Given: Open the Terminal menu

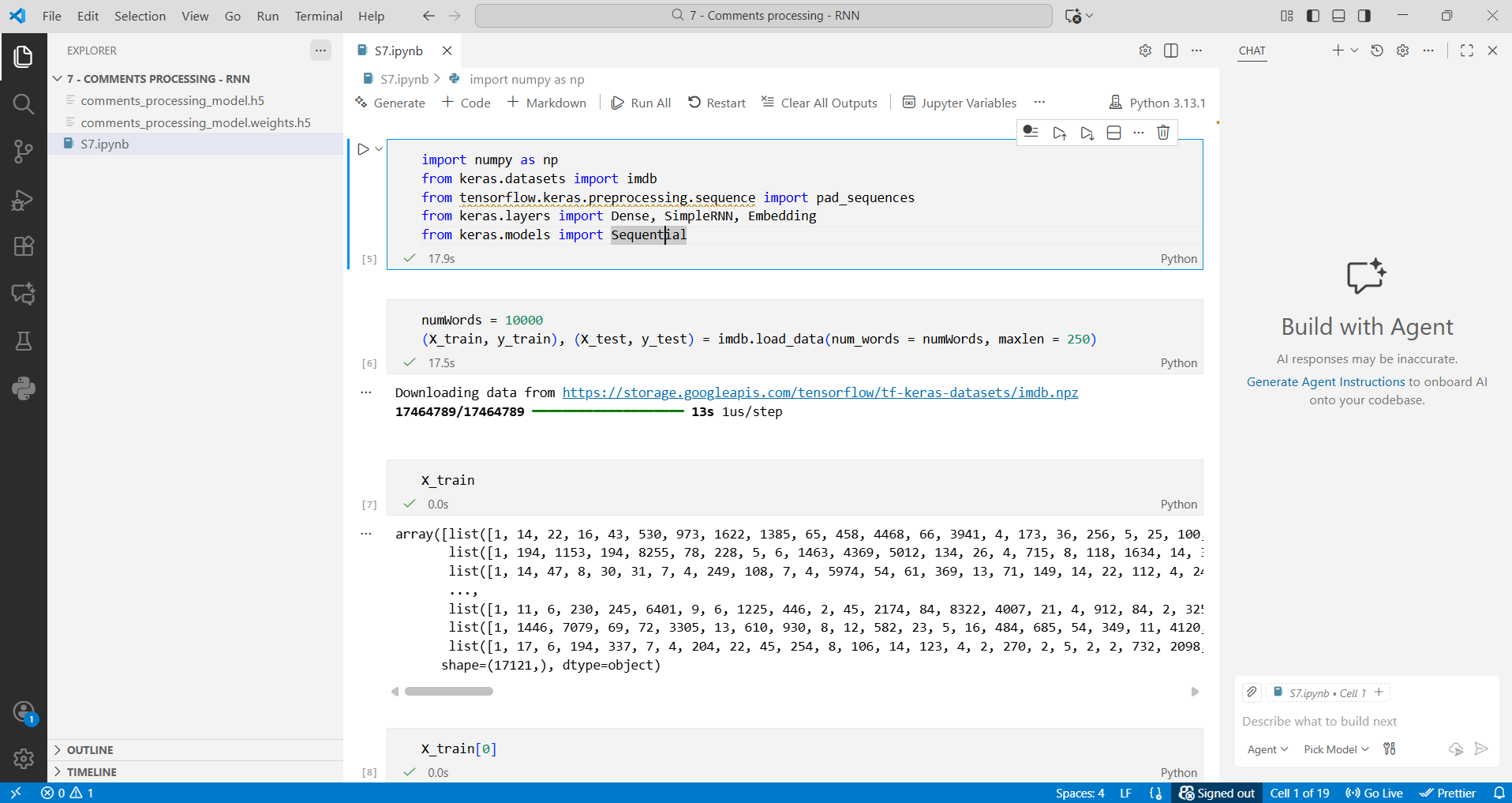Looking at the screenshot, I should (318, 16).
